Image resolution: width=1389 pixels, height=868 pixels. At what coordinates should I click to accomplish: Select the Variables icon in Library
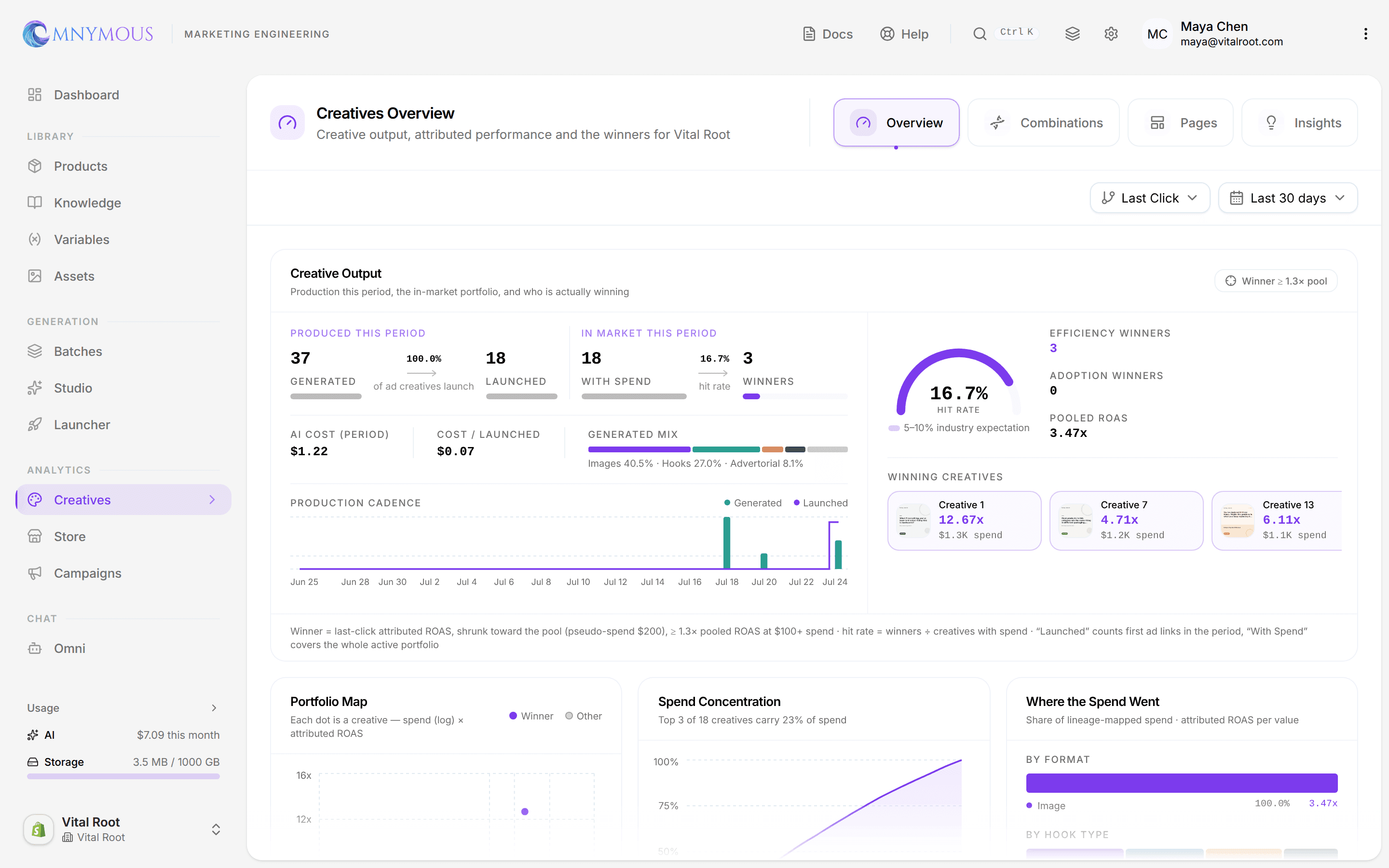click(35, 239)
